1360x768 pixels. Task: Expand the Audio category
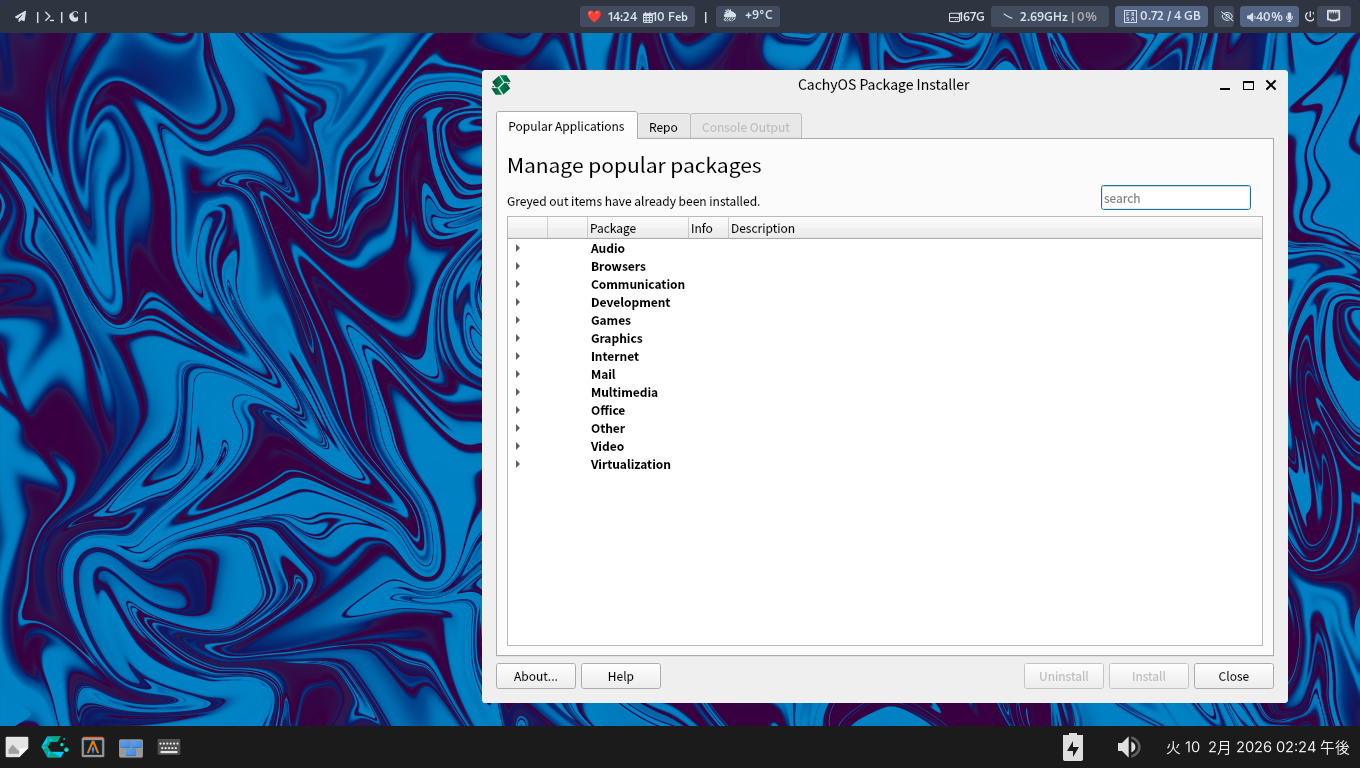tap(517, 248)
